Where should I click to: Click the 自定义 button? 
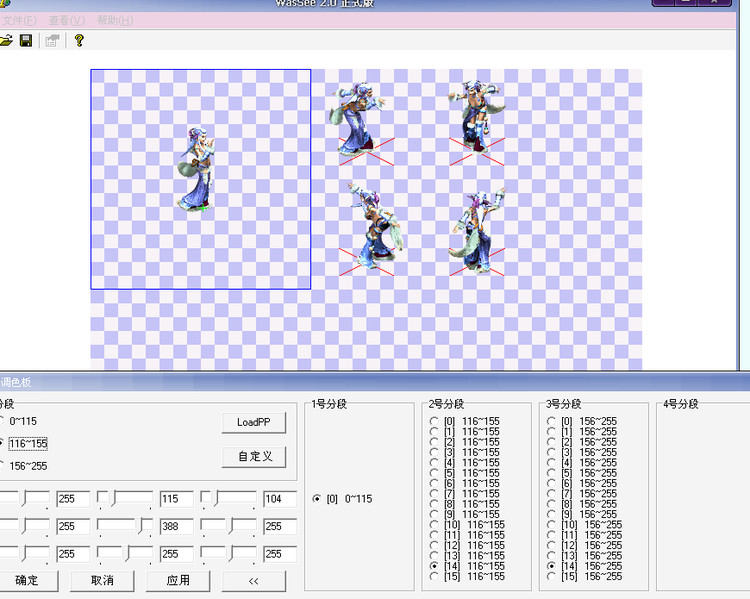(x=254, y=456)
